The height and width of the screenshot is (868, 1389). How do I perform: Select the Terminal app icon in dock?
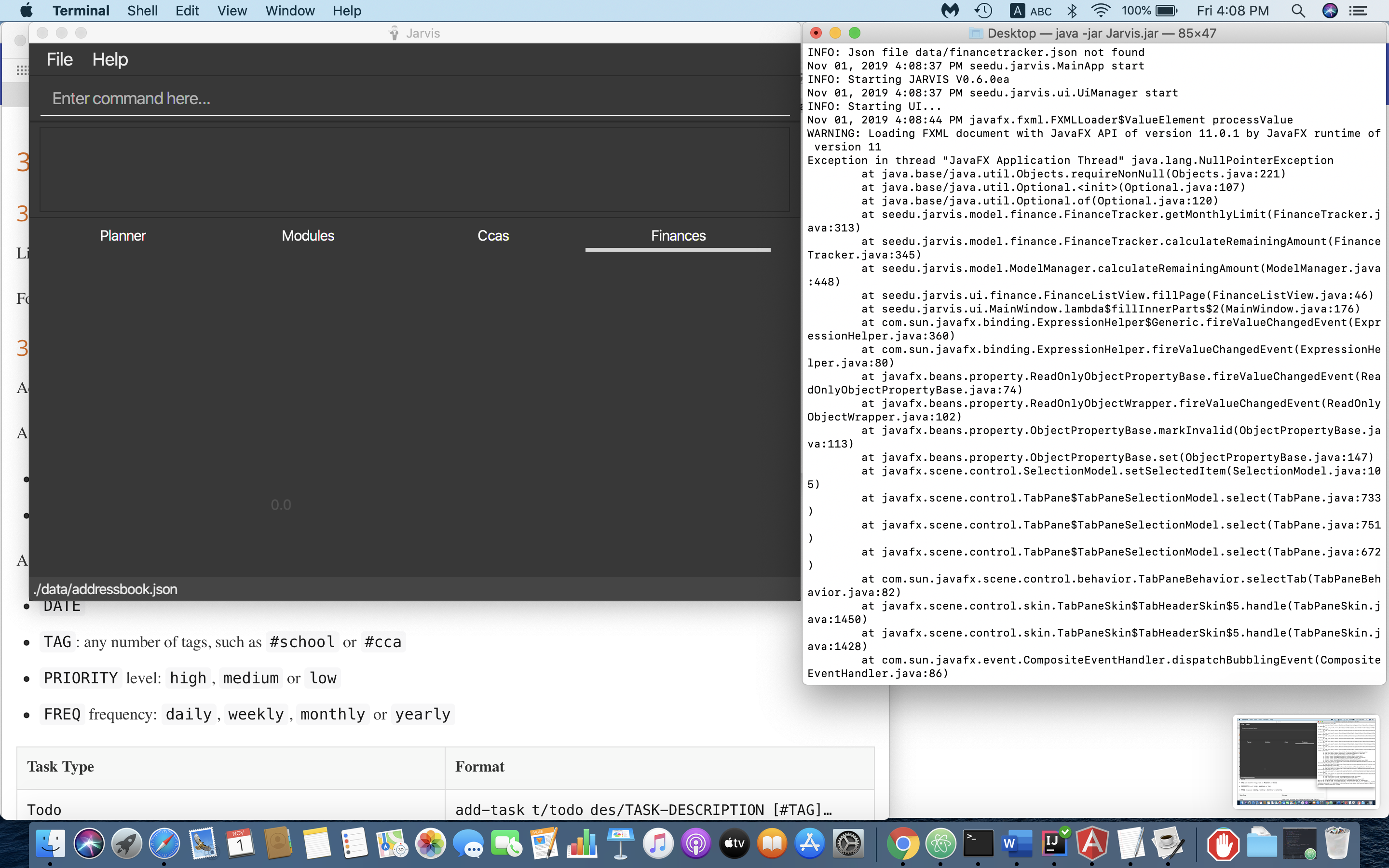click(975, 845)
